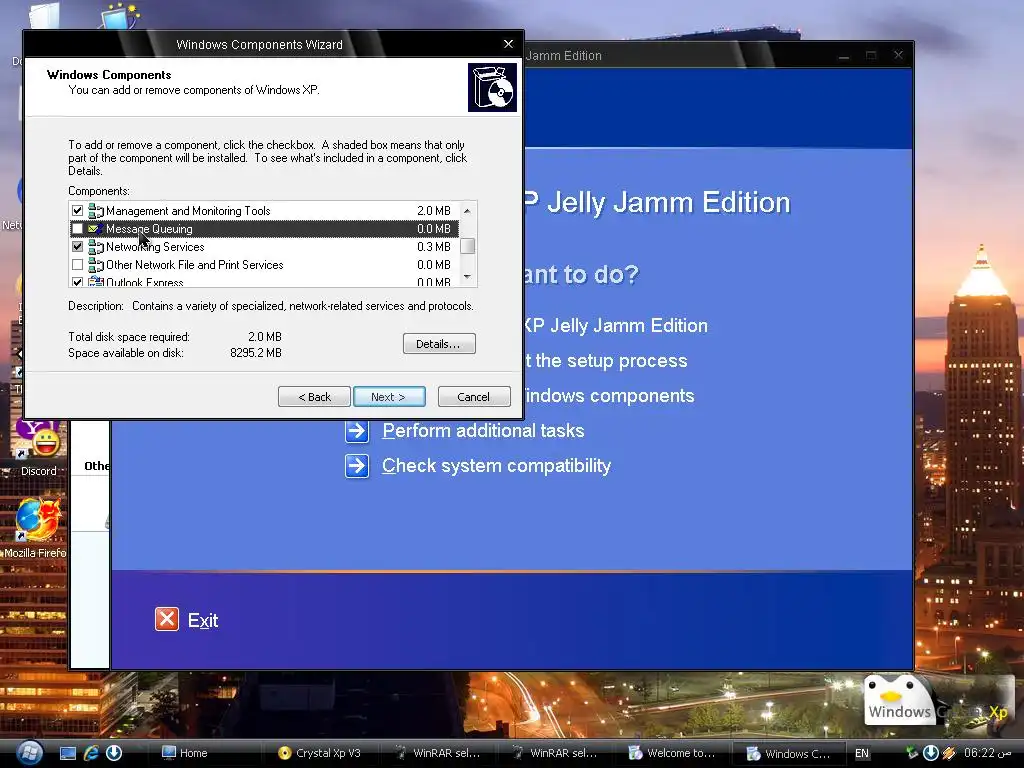Check Other Network File and Print Services
The height and width of the screenshot is (768, 1024).
click(78, 265)
